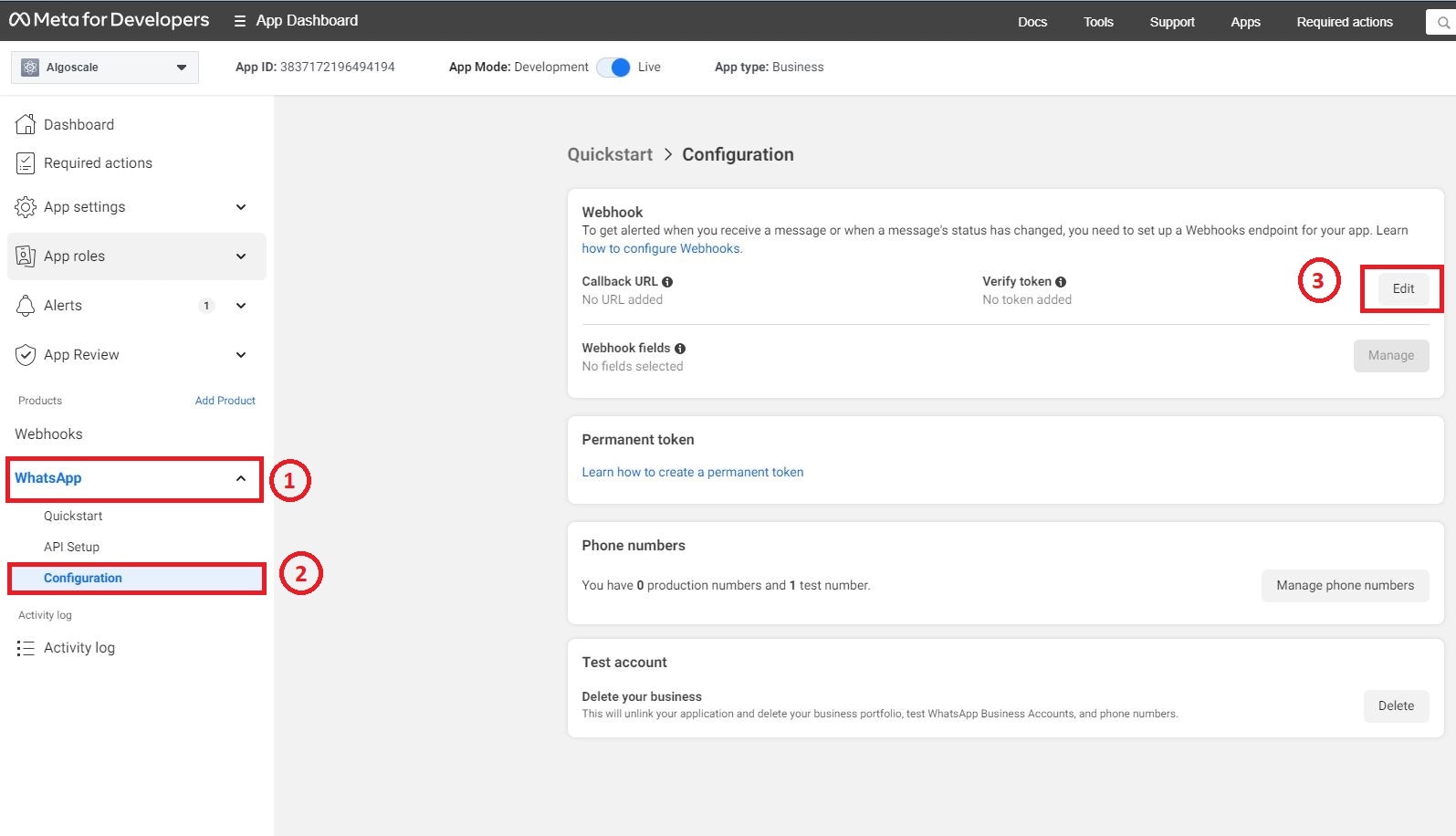This screenshot has width=1456, height=836.
Task: Click the Manage webhook fields button
Action: point(1391,356)
